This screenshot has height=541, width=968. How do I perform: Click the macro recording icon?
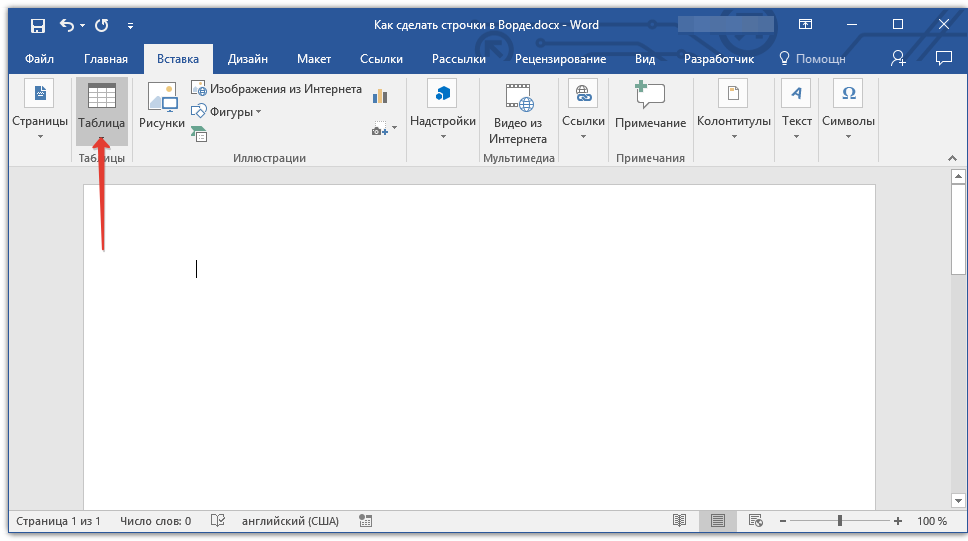click(x=365, y=521)
